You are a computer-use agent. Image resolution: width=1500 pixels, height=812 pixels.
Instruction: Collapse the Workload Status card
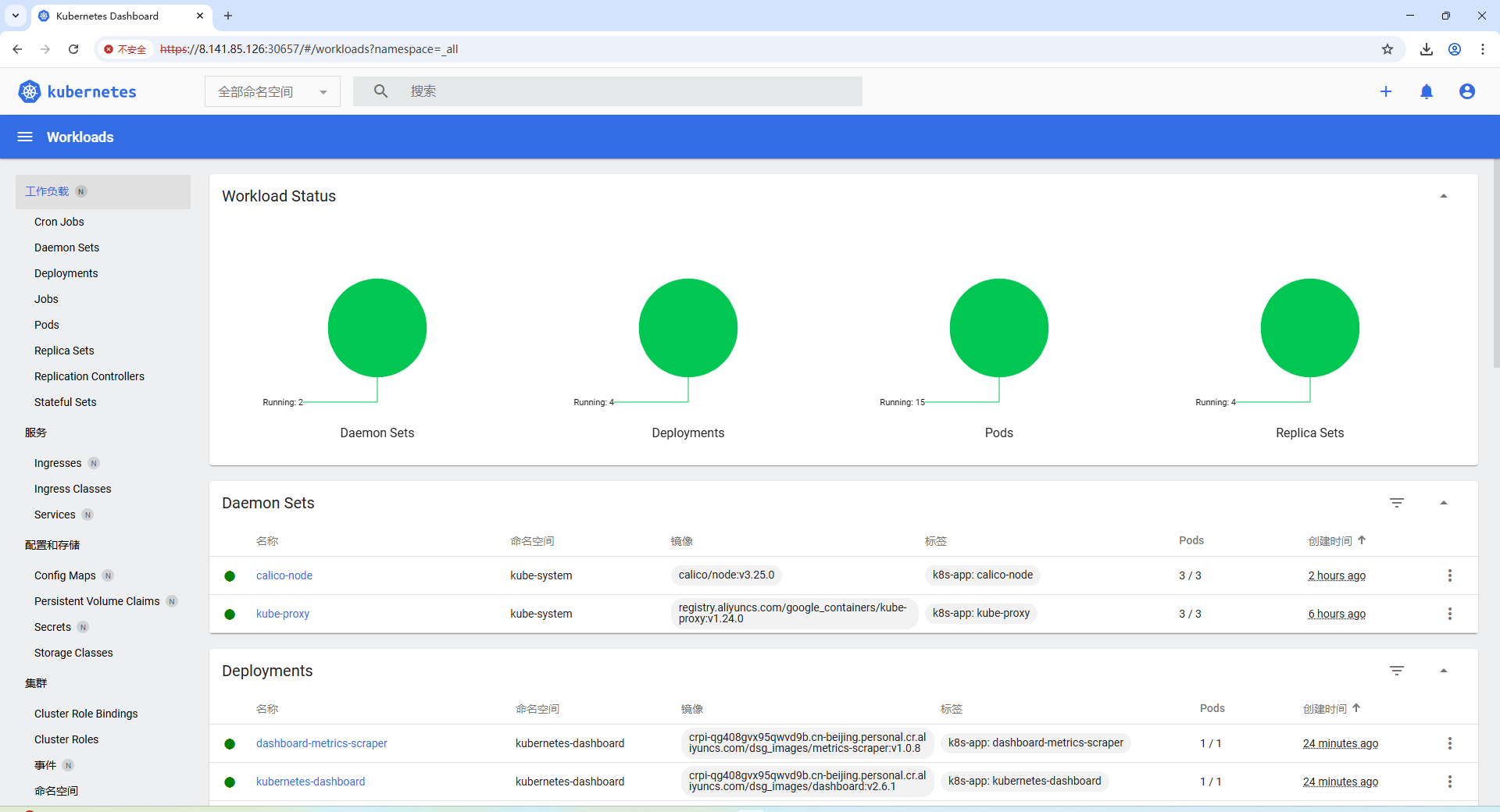pos(1444,196)
